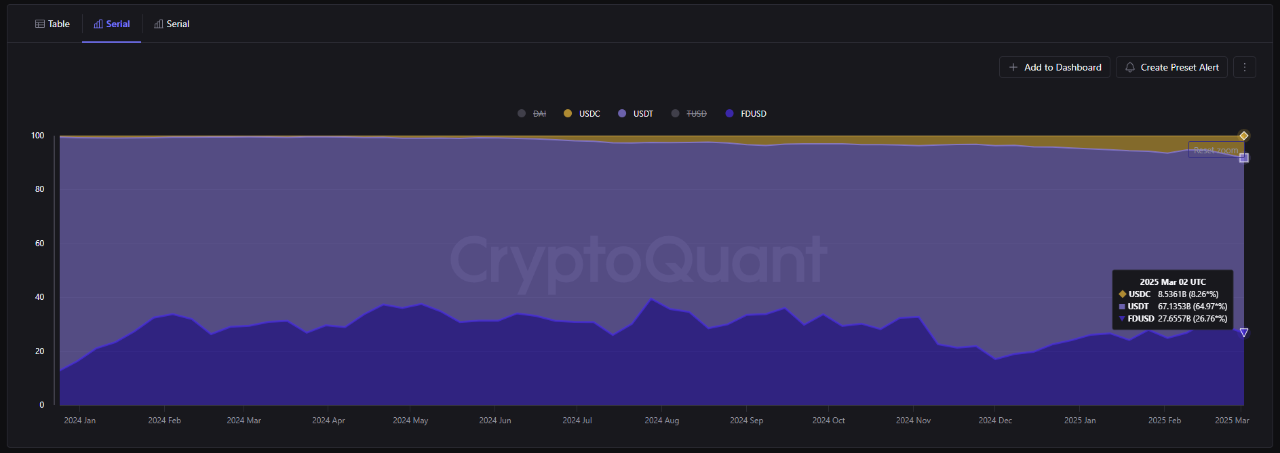
Task: Click the 80 value on the y-axis
Action: [x=41, y=189]
